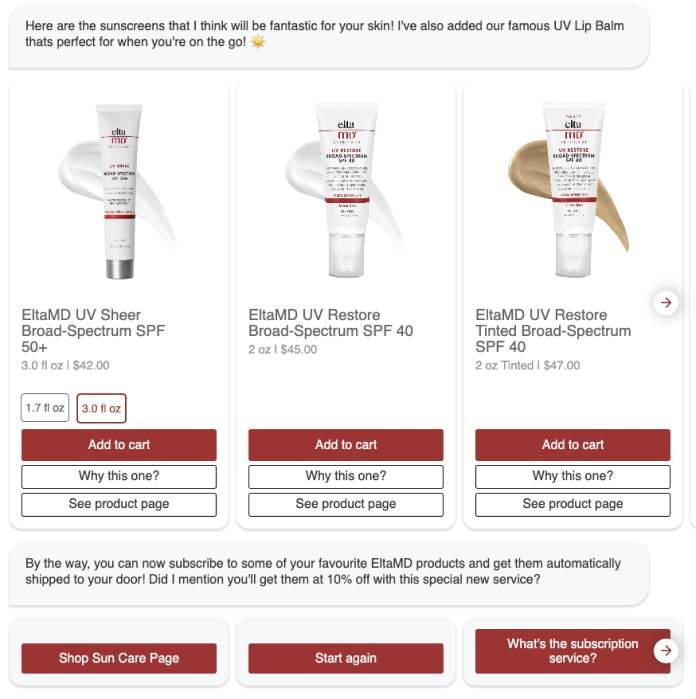Add UV Restore Tinted to cart

pyautogui.click(x=573, y=444)
